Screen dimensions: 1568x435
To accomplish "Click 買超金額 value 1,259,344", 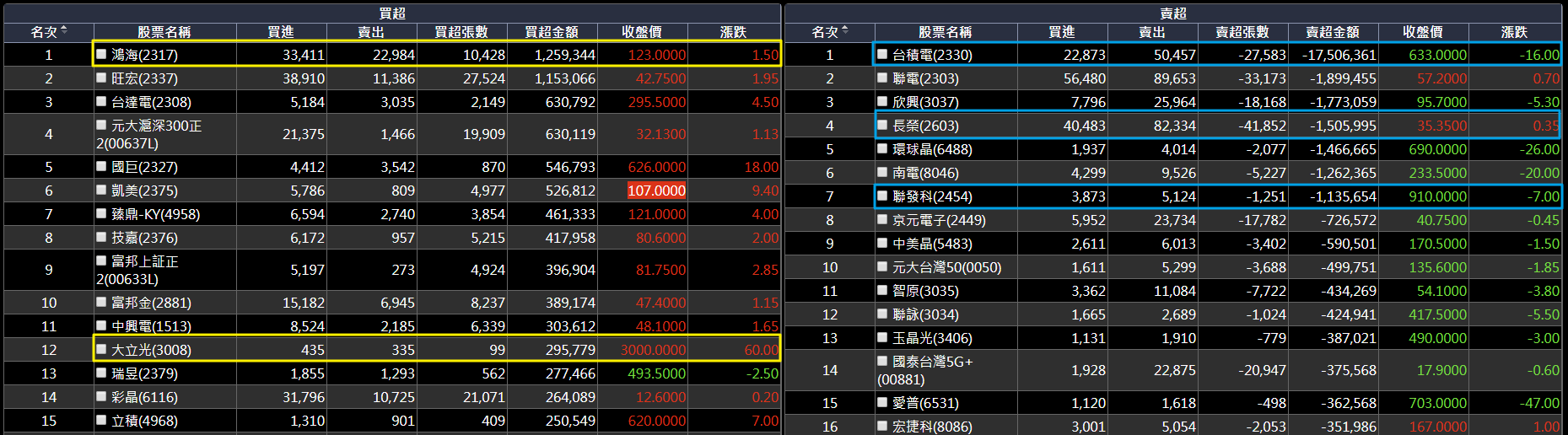I will (564, 54).
